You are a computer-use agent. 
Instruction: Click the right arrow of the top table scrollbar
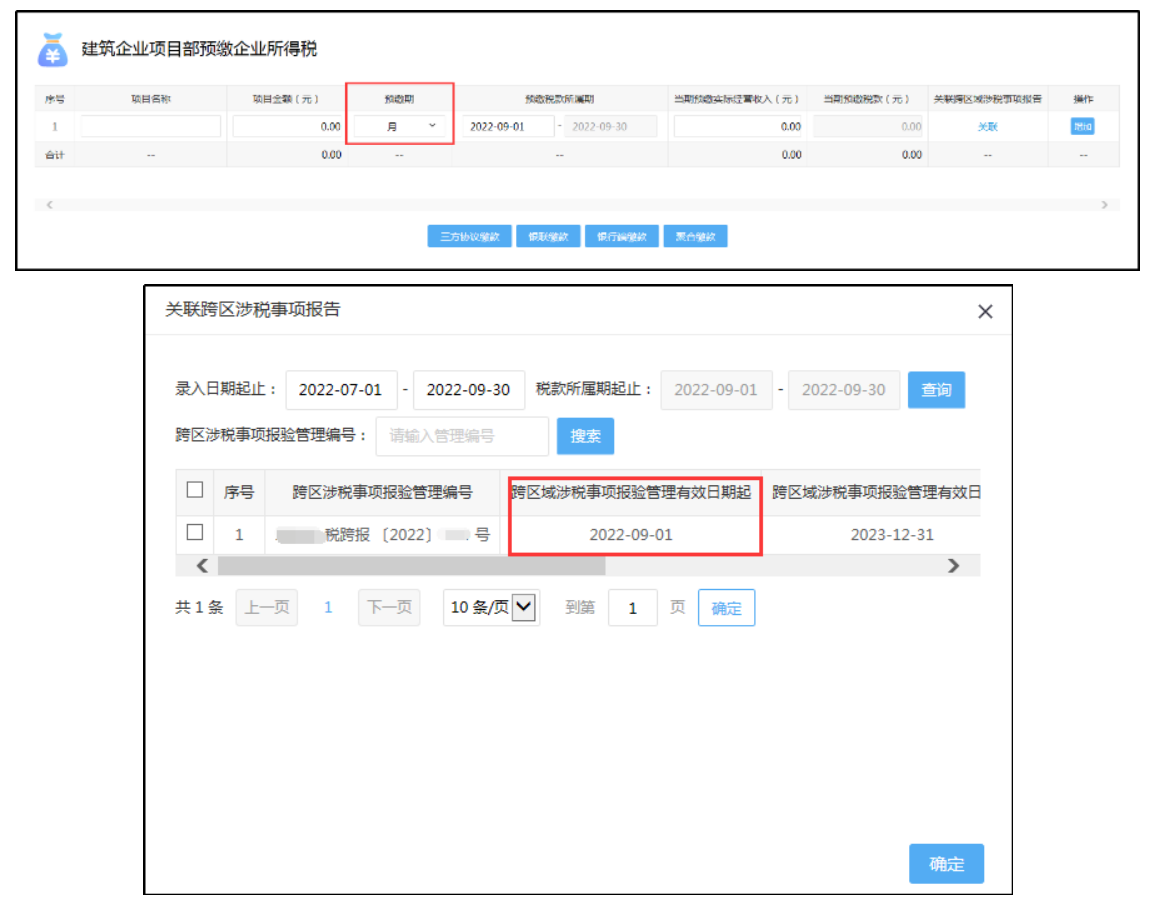1104,205
